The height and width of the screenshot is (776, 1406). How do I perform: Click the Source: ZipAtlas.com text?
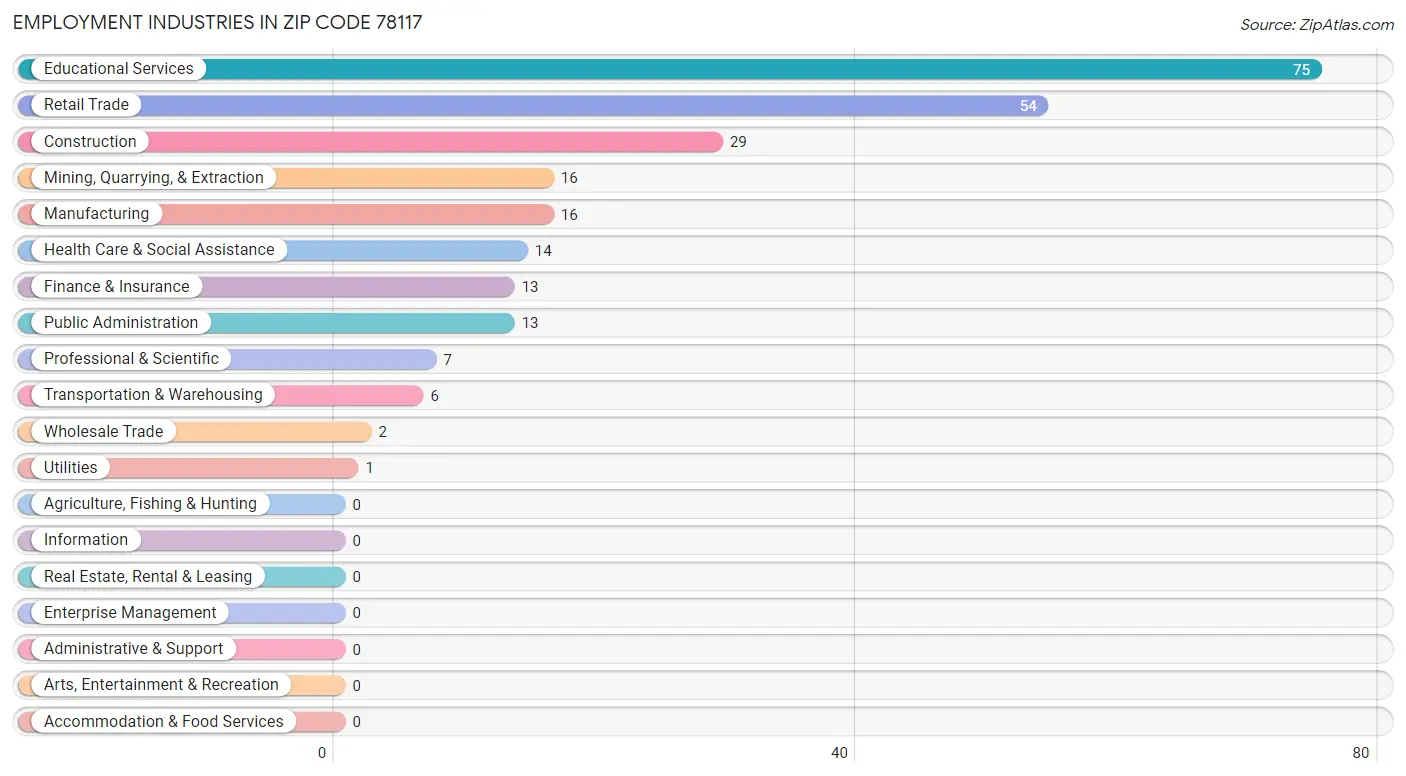1317,25
